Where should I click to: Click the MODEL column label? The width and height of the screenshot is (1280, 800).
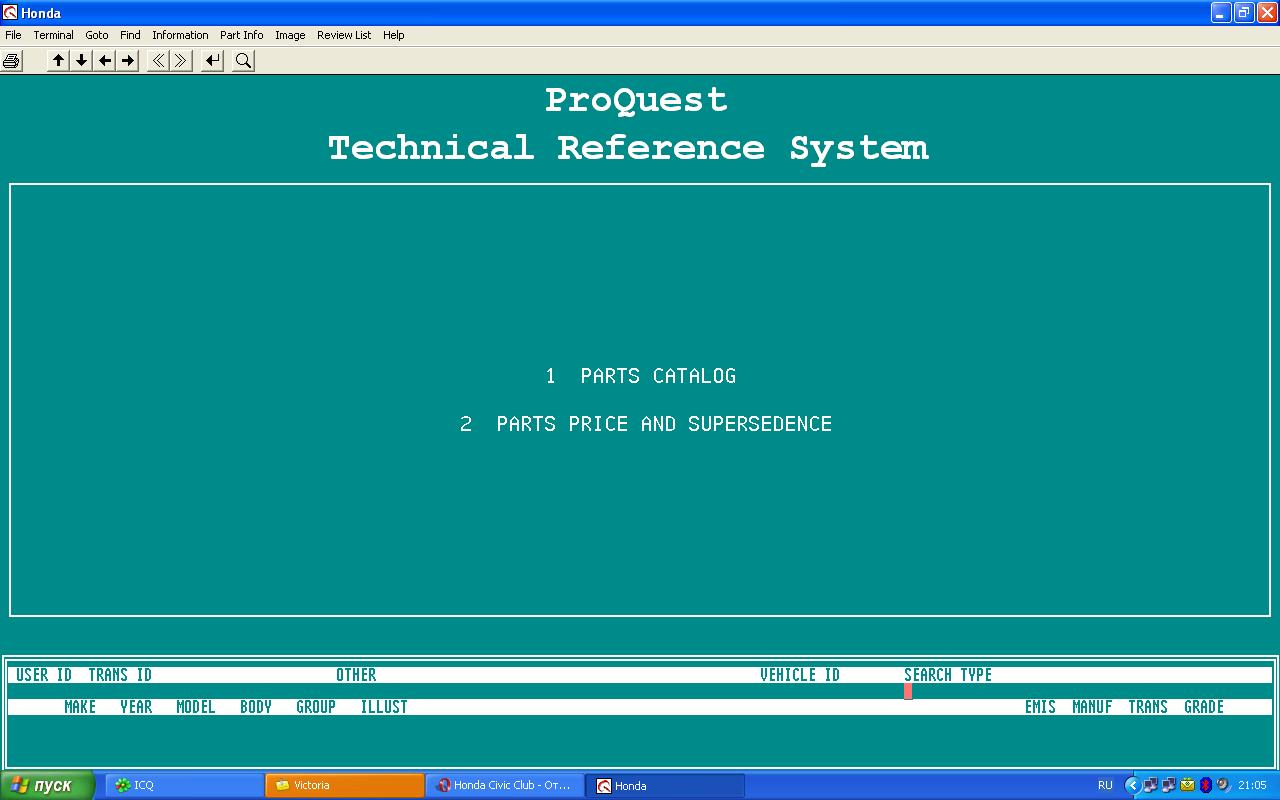point(196,707)
